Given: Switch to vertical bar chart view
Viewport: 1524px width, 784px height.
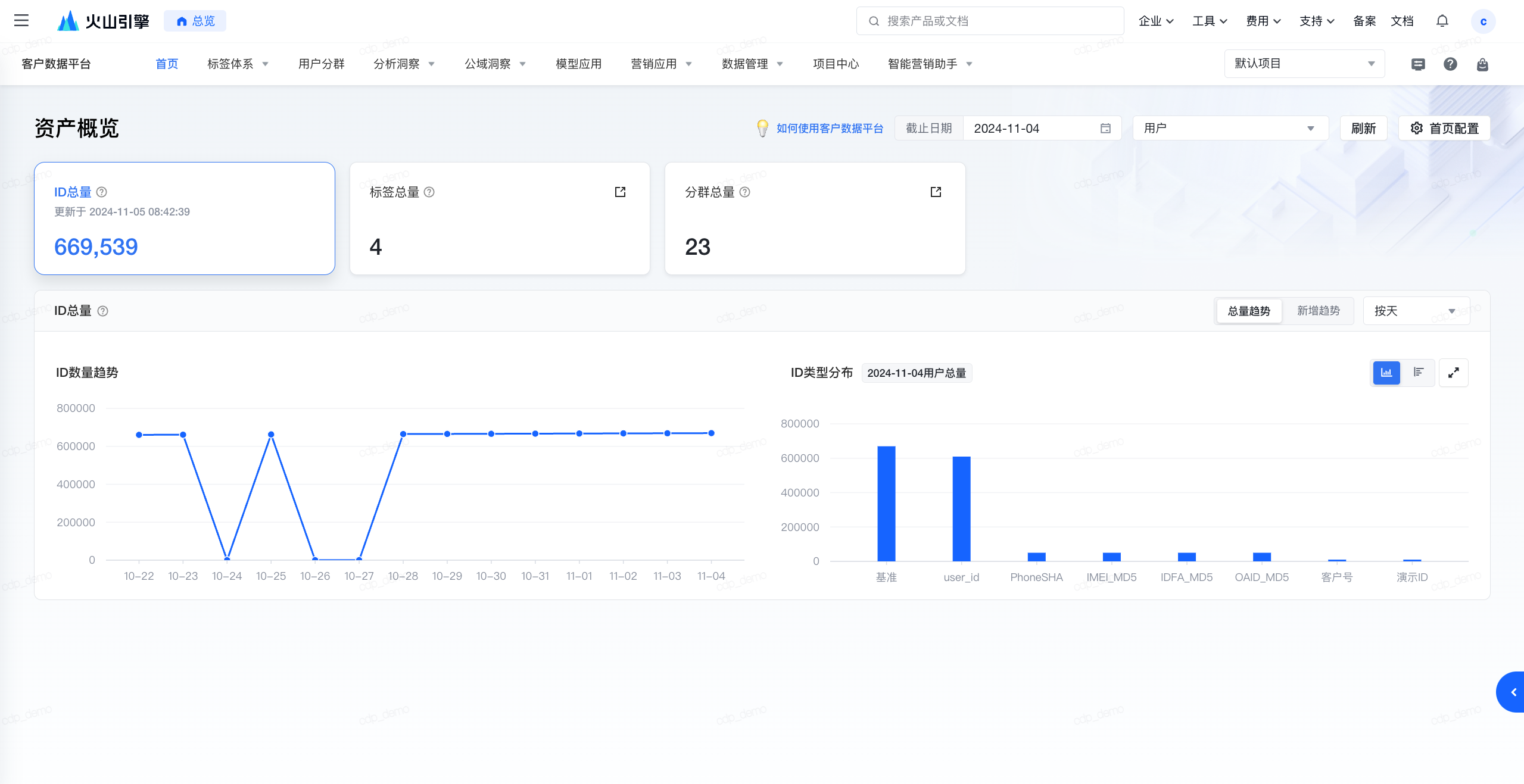Looking at the screenshot, I should 1386,373.
